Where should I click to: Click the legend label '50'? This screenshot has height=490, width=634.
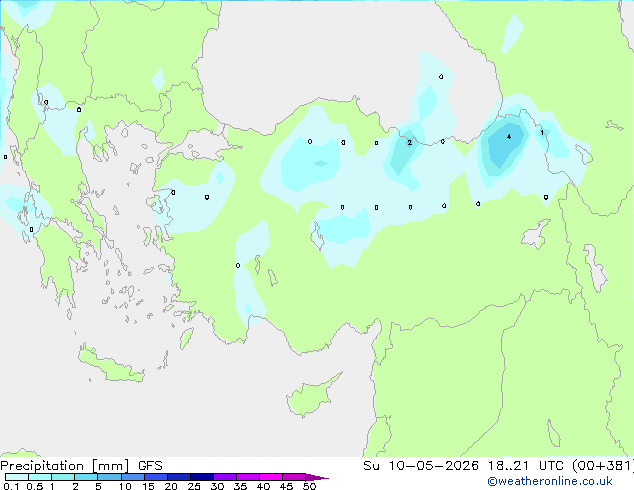[309, 486]
